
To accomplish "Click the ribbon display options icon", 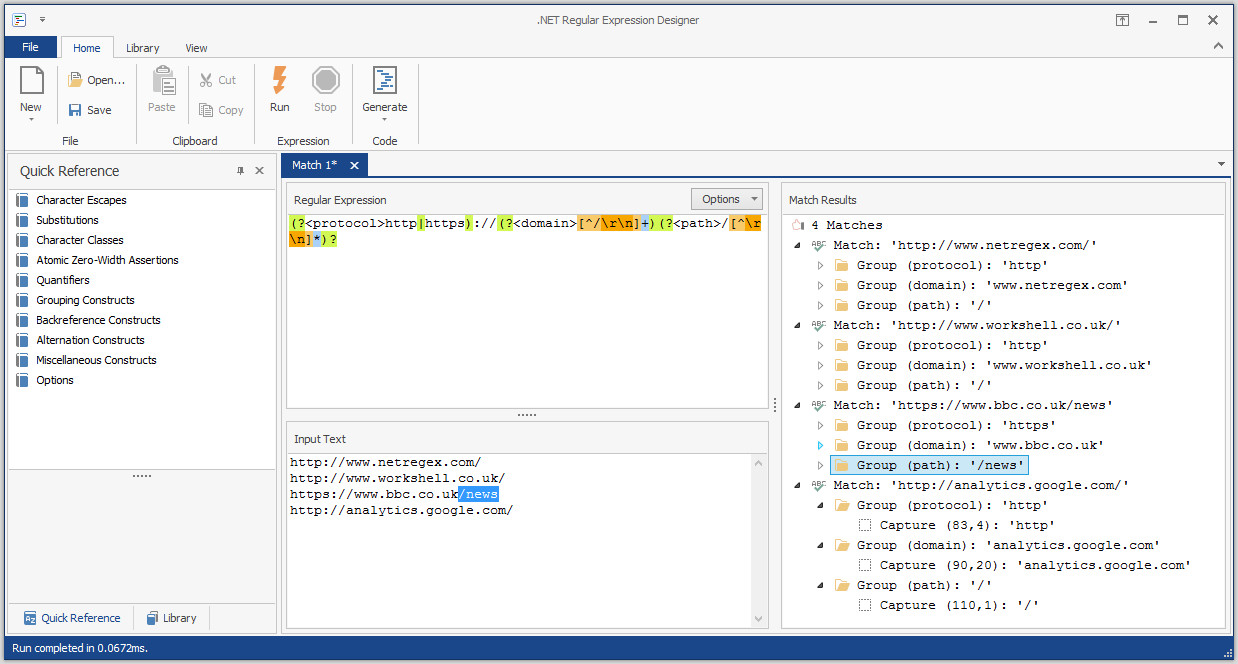I will (1123, 20).
